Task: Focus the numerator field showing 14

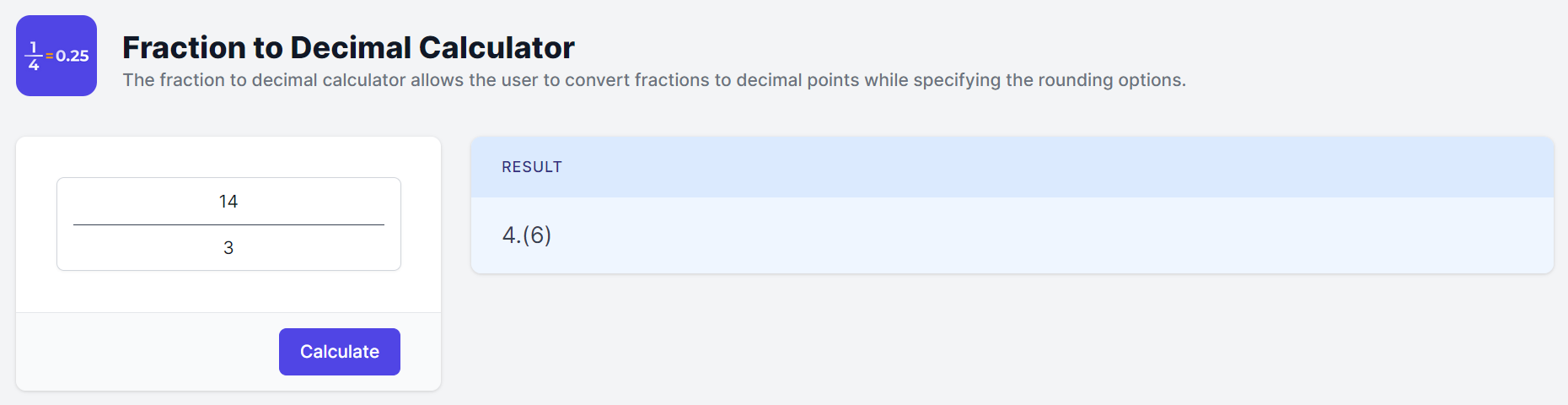Action: tap(228, 202)
